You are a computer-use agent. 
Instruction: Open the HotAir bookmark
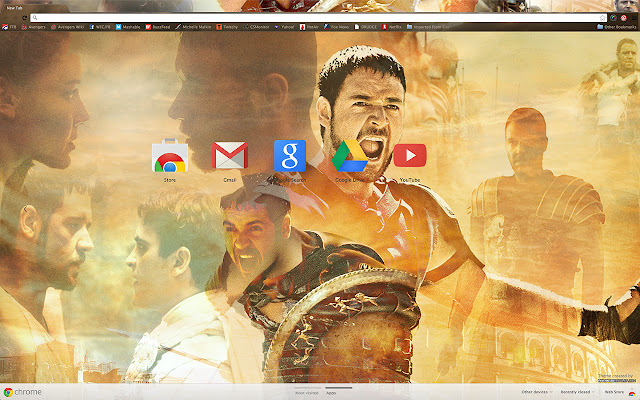(309, 27)
